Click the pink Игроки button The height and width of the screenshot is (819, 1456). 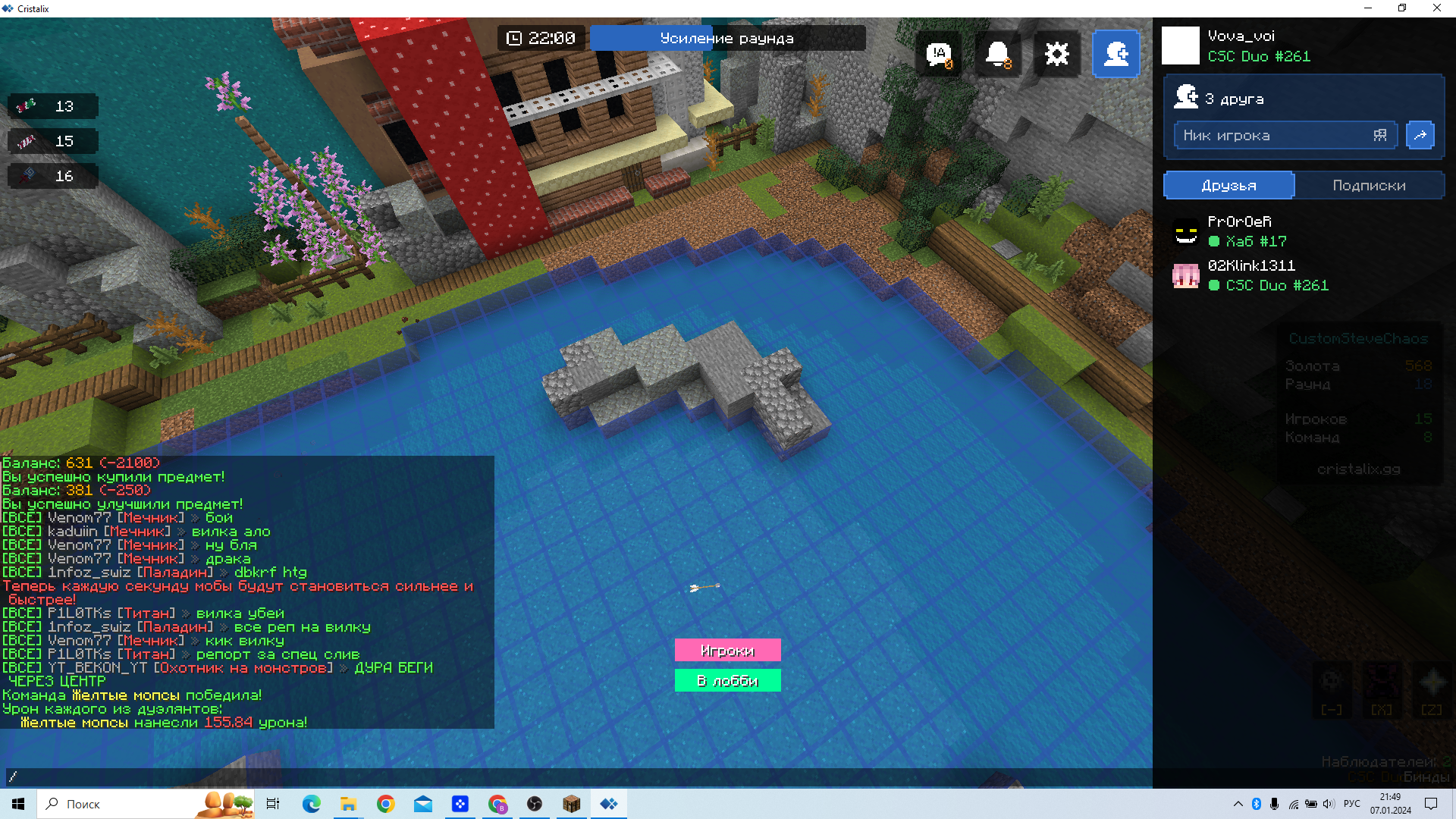pos(728,651)
